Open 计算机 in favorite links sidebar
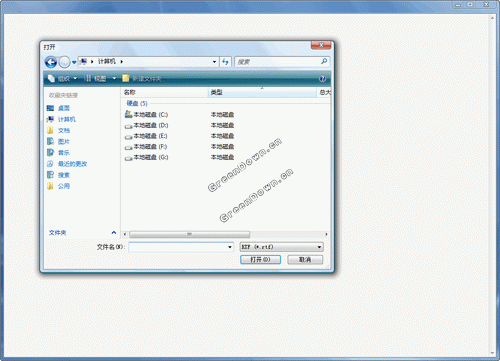 click(61, 119)
